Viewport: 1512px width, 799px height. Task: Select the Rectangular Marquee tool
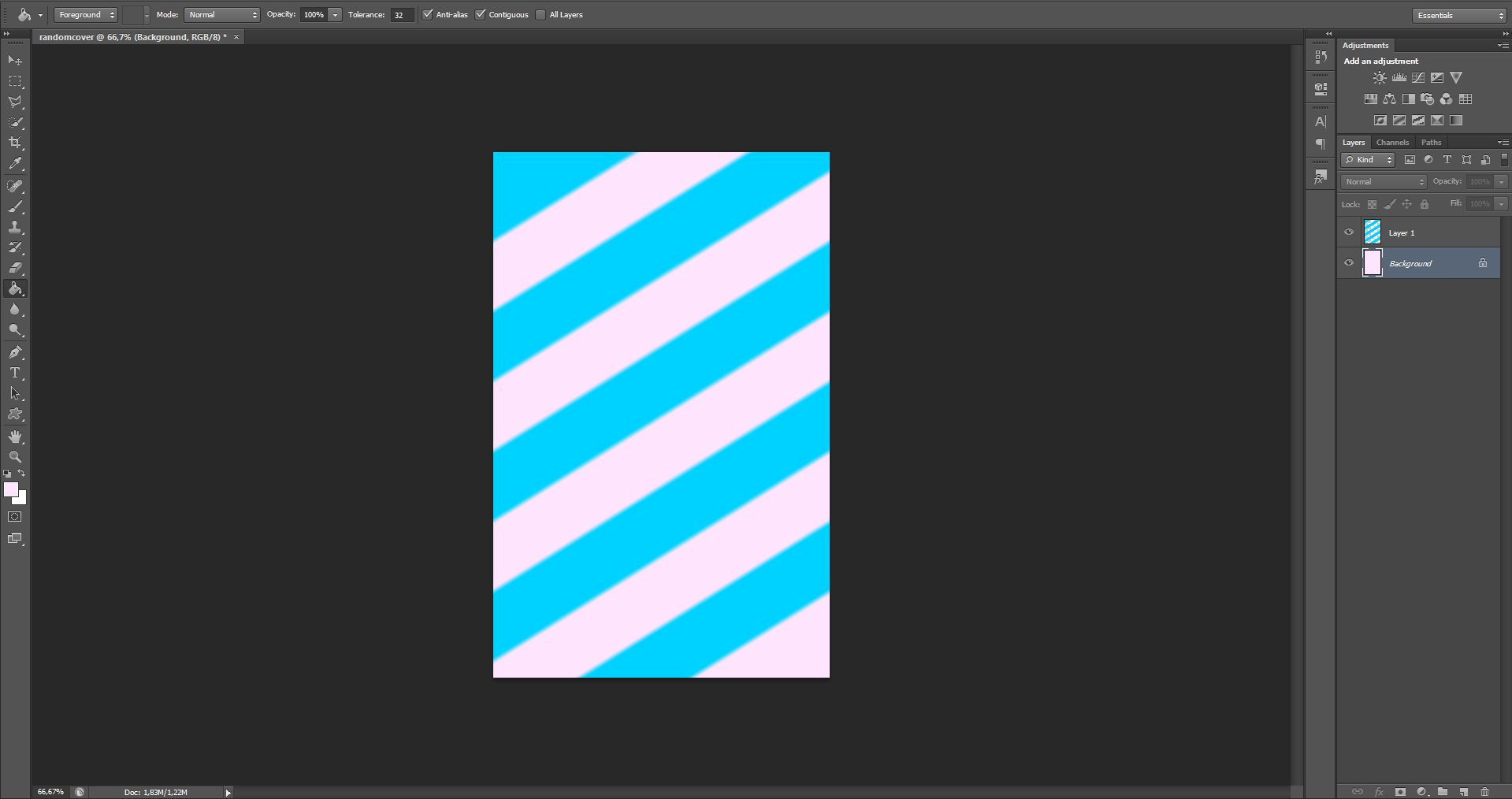(15, 81)
